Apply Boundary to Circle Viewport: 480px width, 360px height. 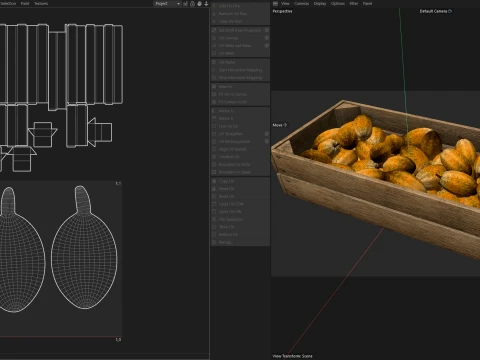click(240, 164)
